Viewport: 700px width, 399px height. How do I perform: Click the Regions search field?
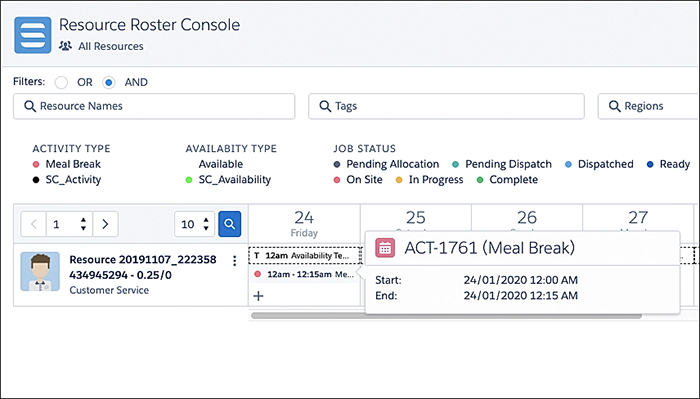pyautogui.click(x=649, y=106)
